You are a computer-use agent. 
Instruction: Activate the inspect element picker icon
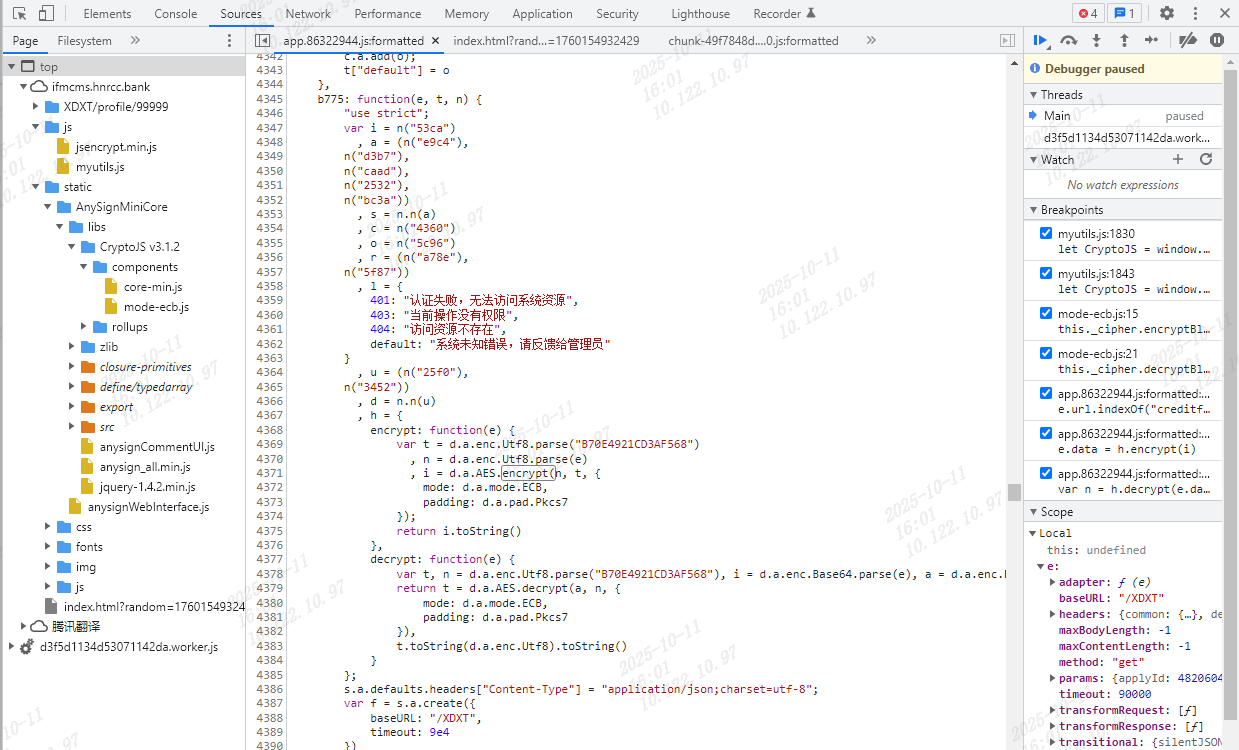pyautogui.click(x=19, y=14)
